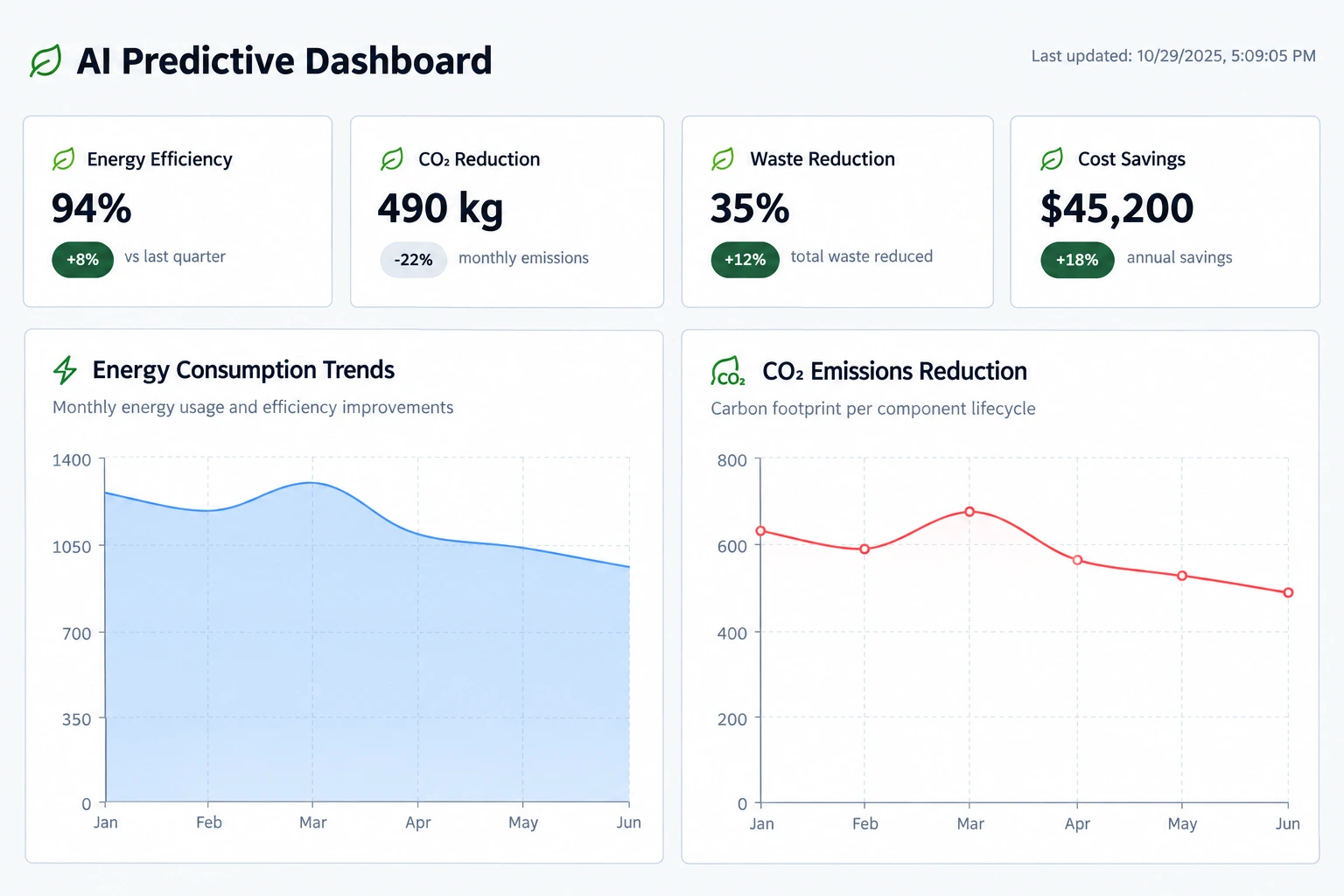Click the Apr data point on CO₂ chart

[1077, 560]
